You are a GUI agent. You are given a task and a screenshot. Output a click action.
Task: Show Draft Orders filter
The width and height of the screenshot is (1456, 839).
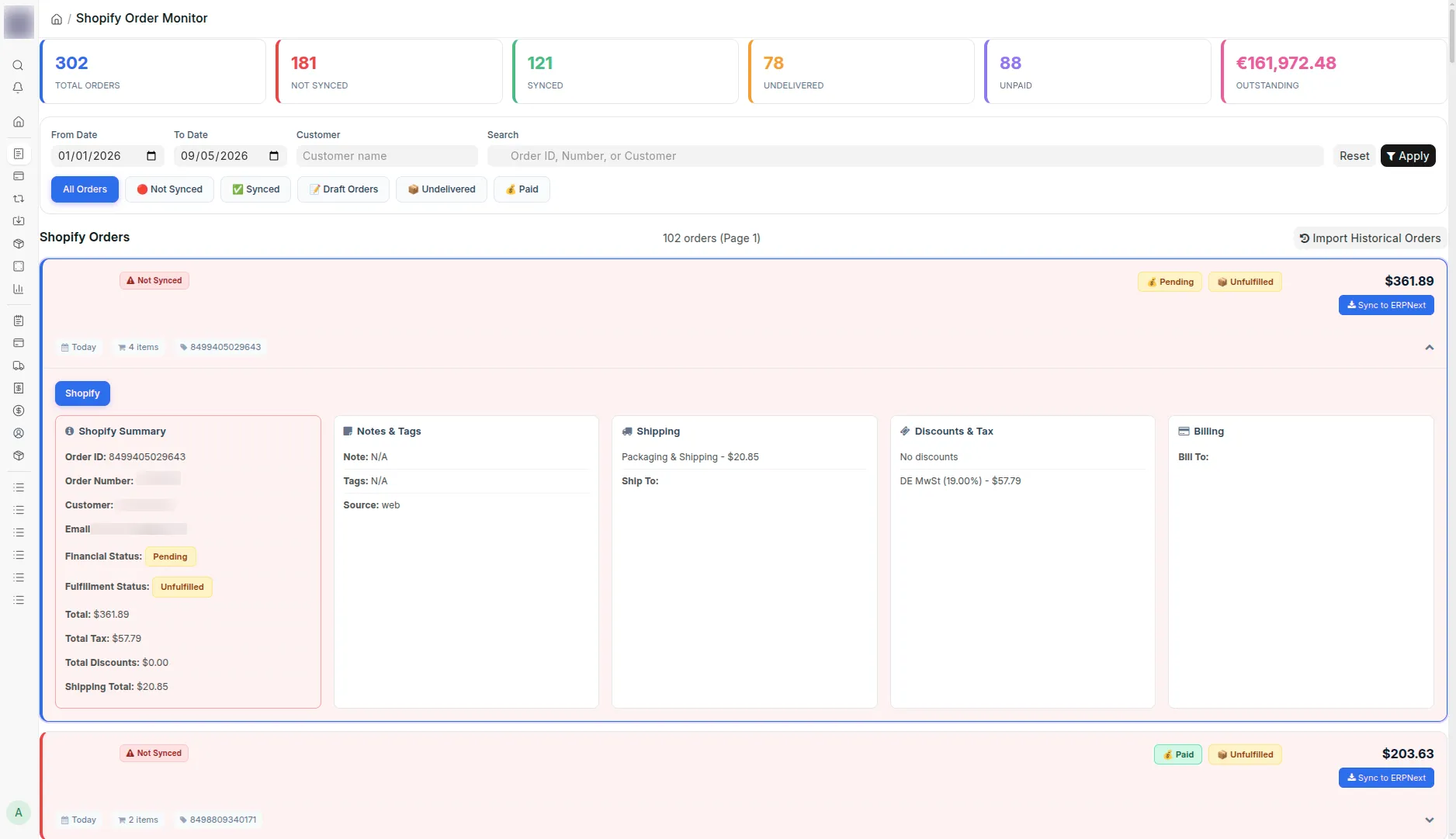pyautogui.click(x=343, y=189)
